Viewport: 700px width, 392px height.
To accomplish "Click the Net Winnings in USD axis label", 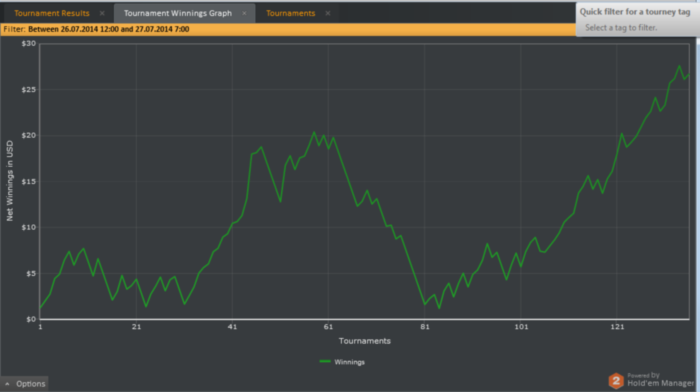I will coord(10,181).
